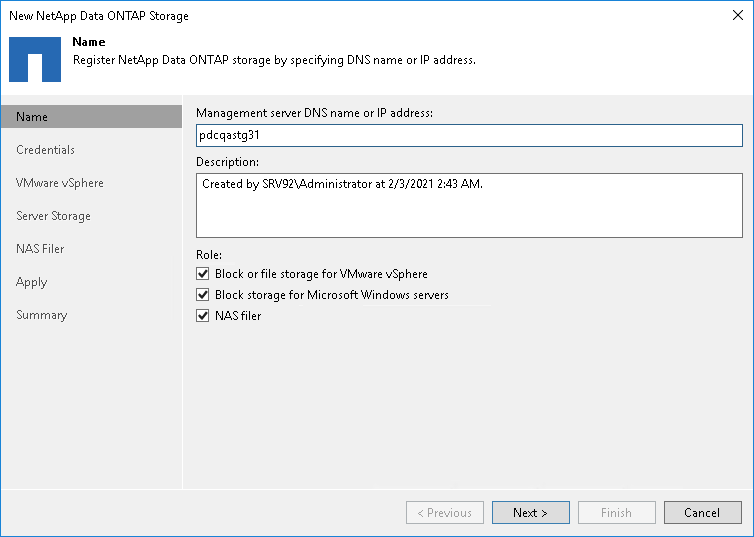Click the Next button

(x=530, y=512)
